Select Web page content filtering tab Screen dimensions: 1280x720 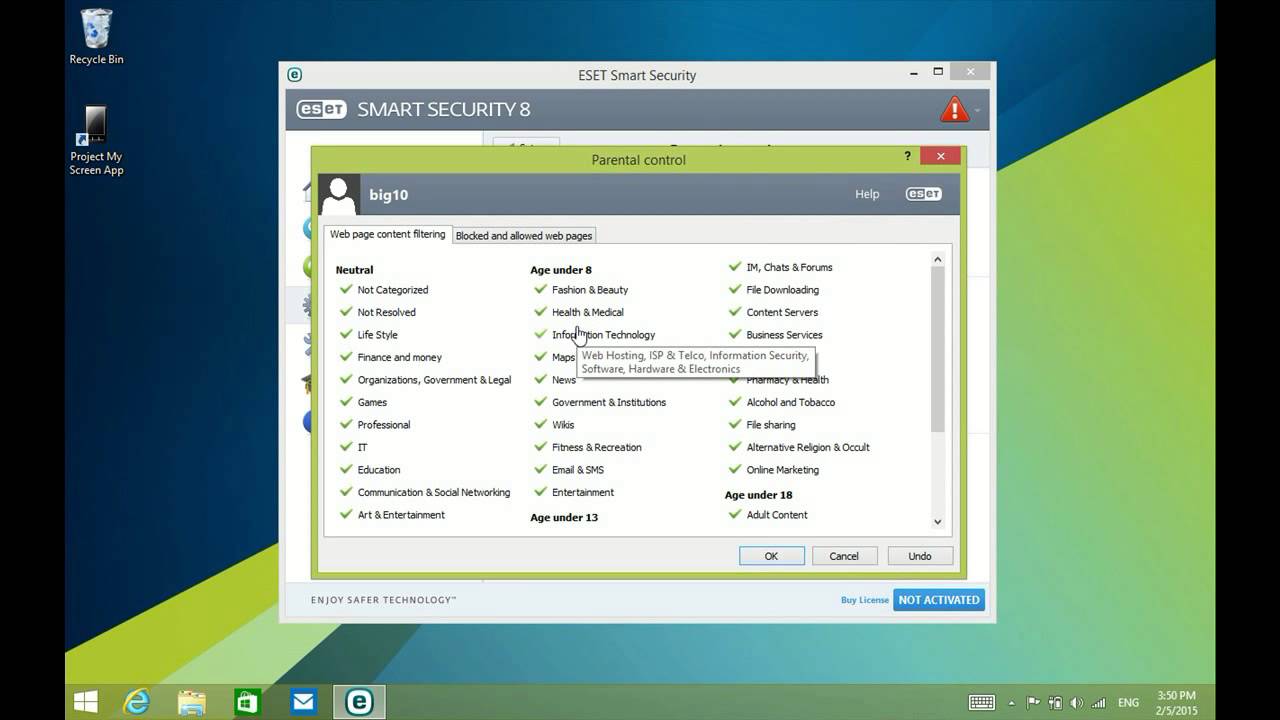tap(388, 234)
